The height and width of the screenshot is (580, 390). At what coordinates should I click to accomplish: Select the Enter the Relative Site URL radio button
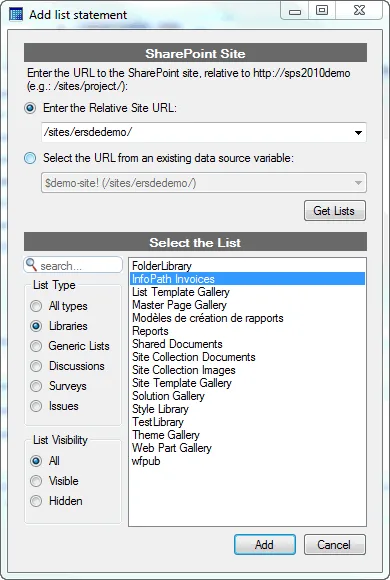(x=30, y=108)
